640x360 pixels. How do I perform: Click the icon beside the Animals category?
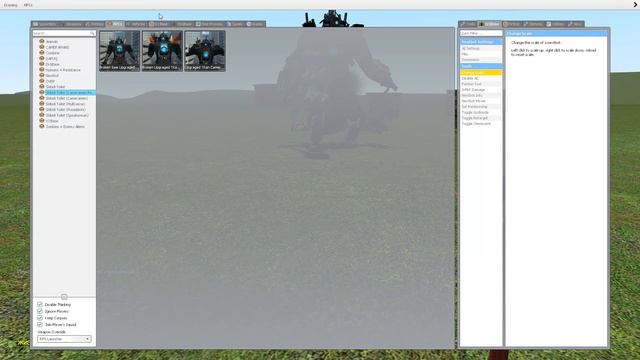pyautogui.click(x=42, y=41)
